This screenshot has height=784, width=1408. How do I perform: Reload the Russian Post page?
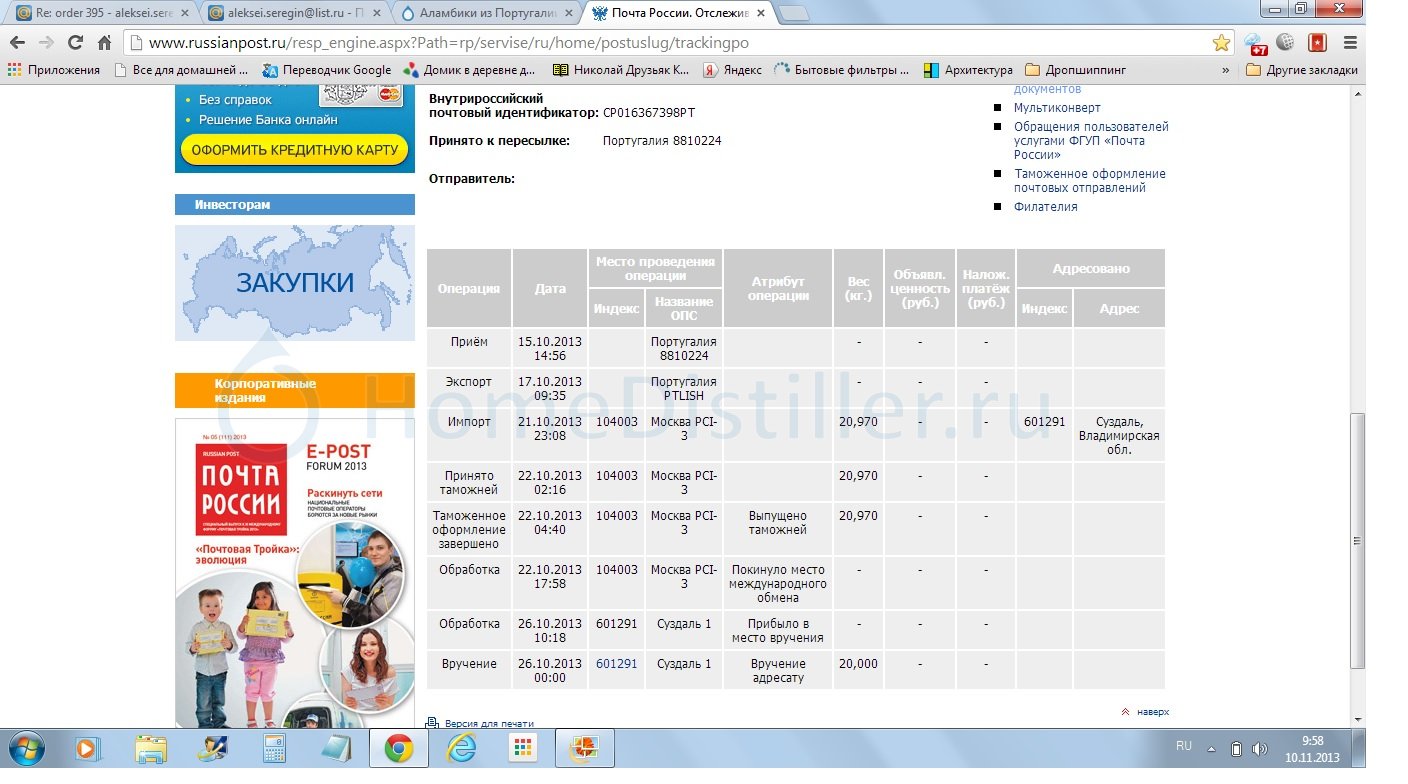pyautogui.click(x=75, y=43)
